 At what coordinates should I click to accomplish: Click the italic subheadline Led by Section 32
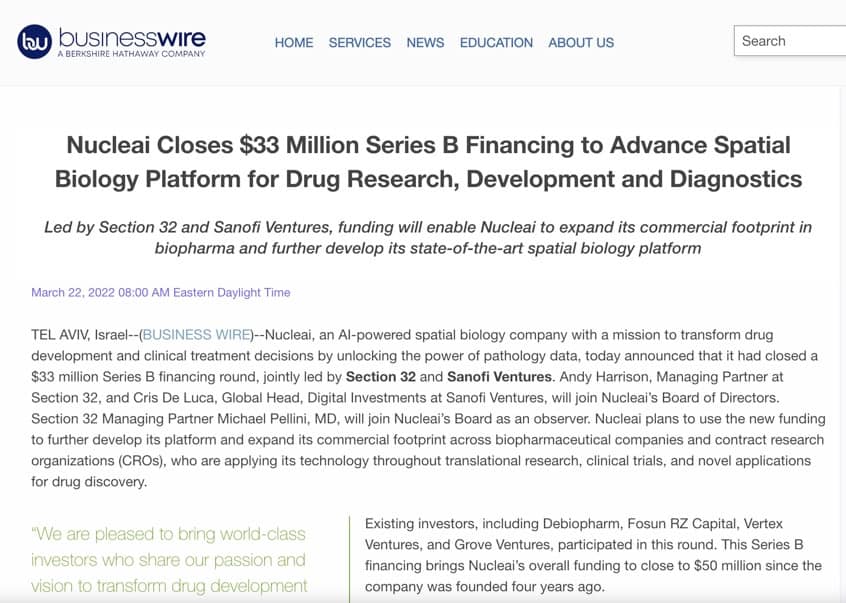click(x=428, y=237)
